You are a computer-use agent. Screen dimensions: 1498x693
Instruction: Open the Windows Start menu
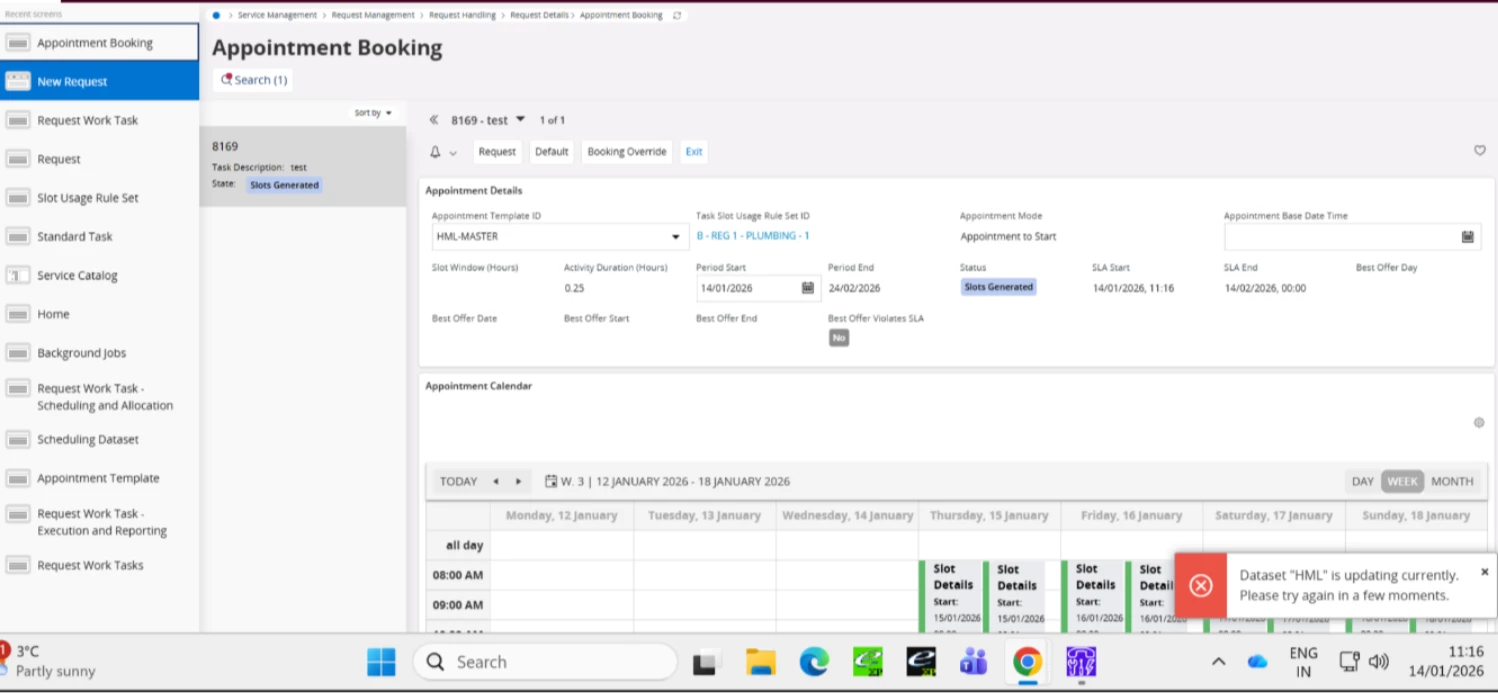point(381,662)
